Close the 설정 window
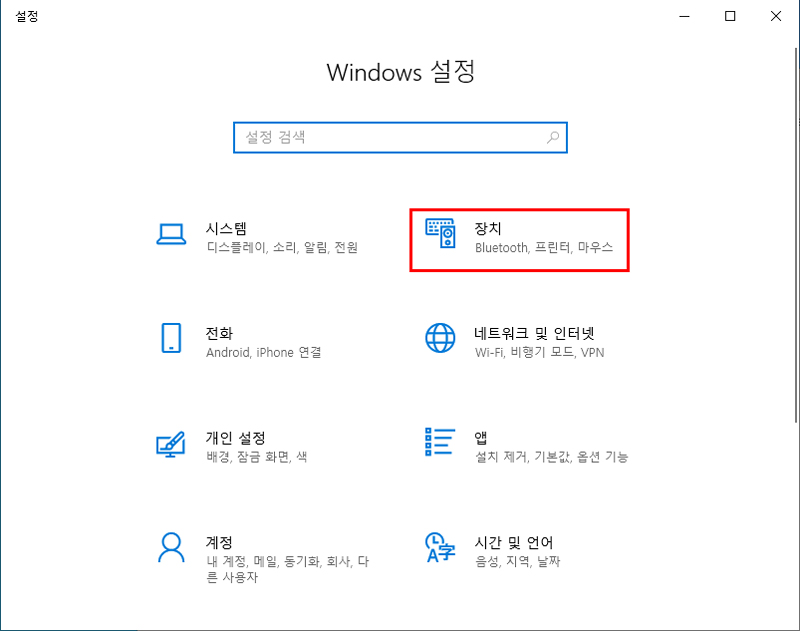The width and height of the screenshot is (800, 631). click(776, 16)
